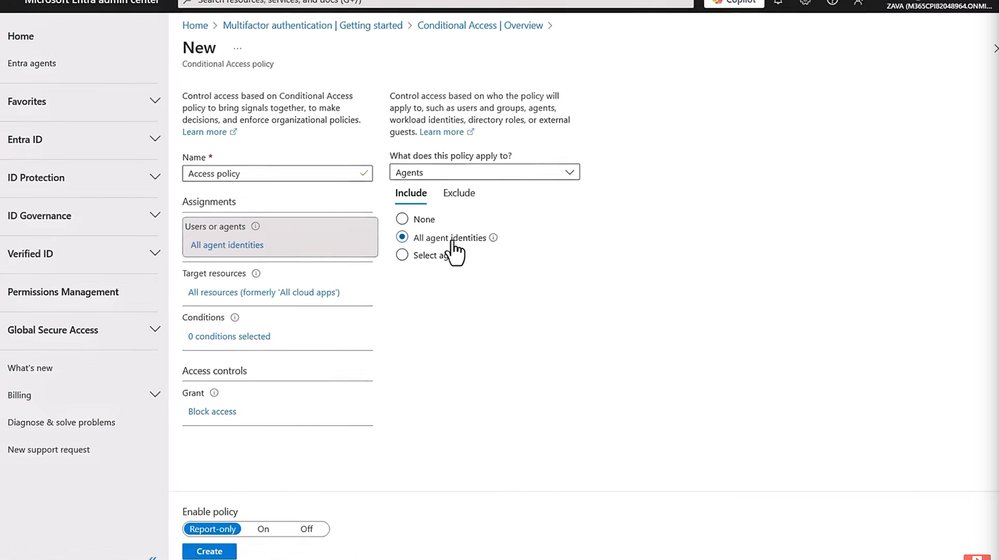Image resolution: width=999 pixels, height=560 pixels.
Task: Go to Home via the breadcrumb
Action: coord(195,25)
